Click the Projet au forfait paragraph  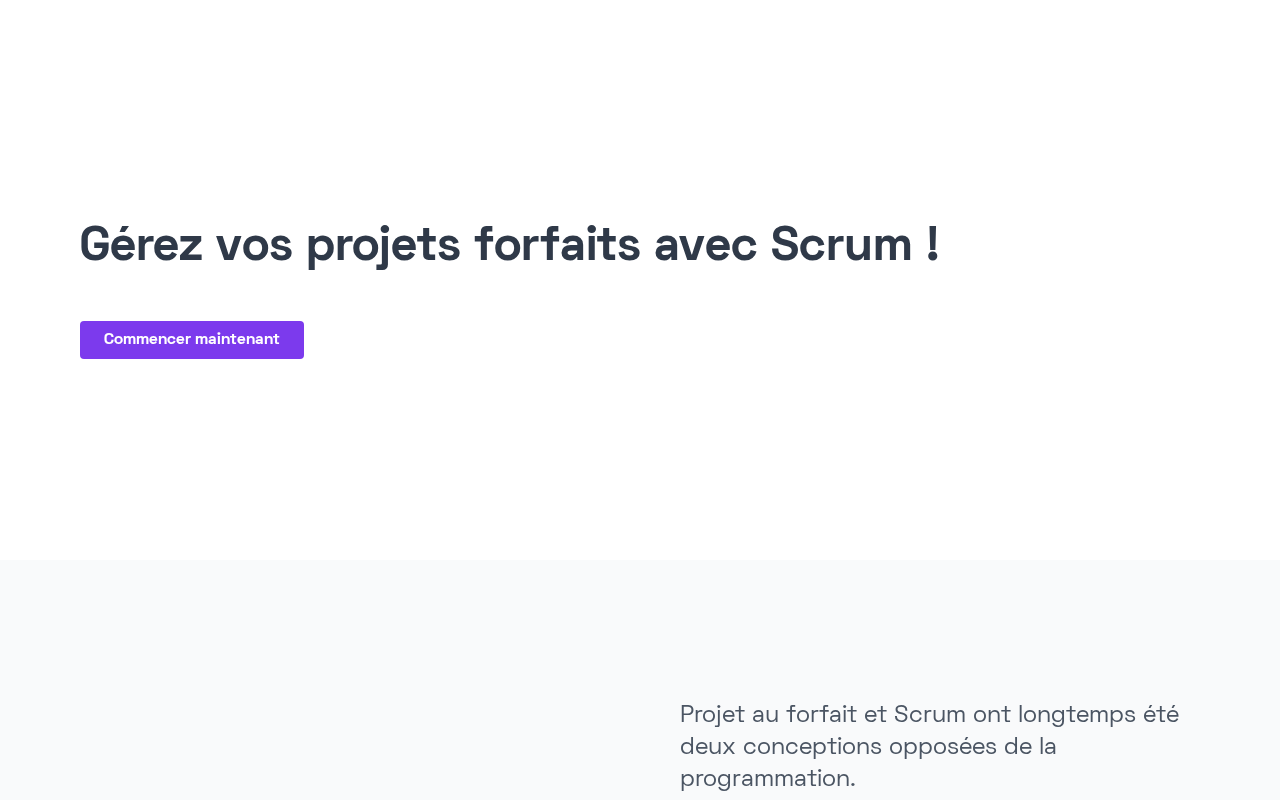pos(929,746)
